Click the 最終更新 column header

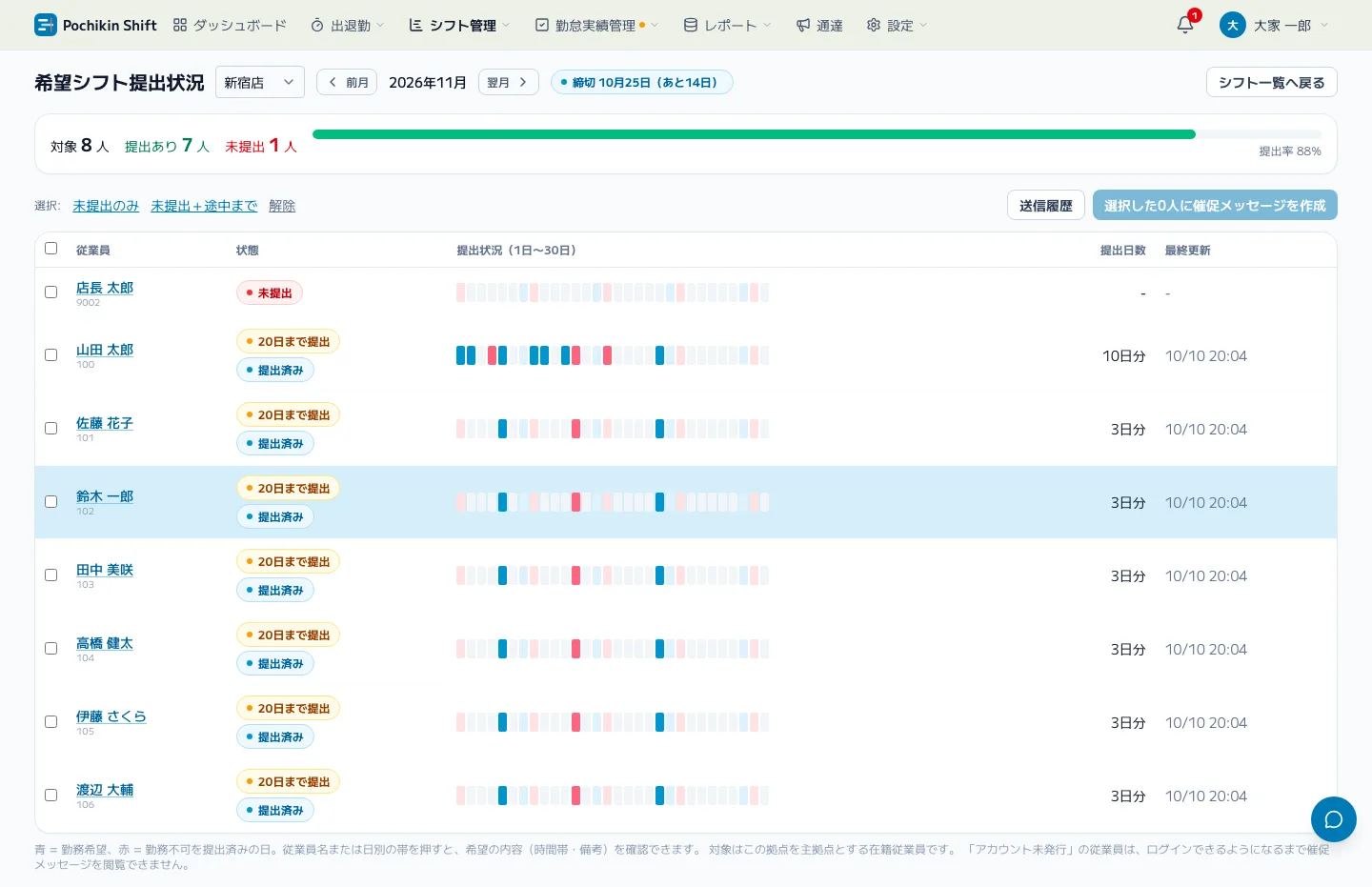[x=1188, y=251]
